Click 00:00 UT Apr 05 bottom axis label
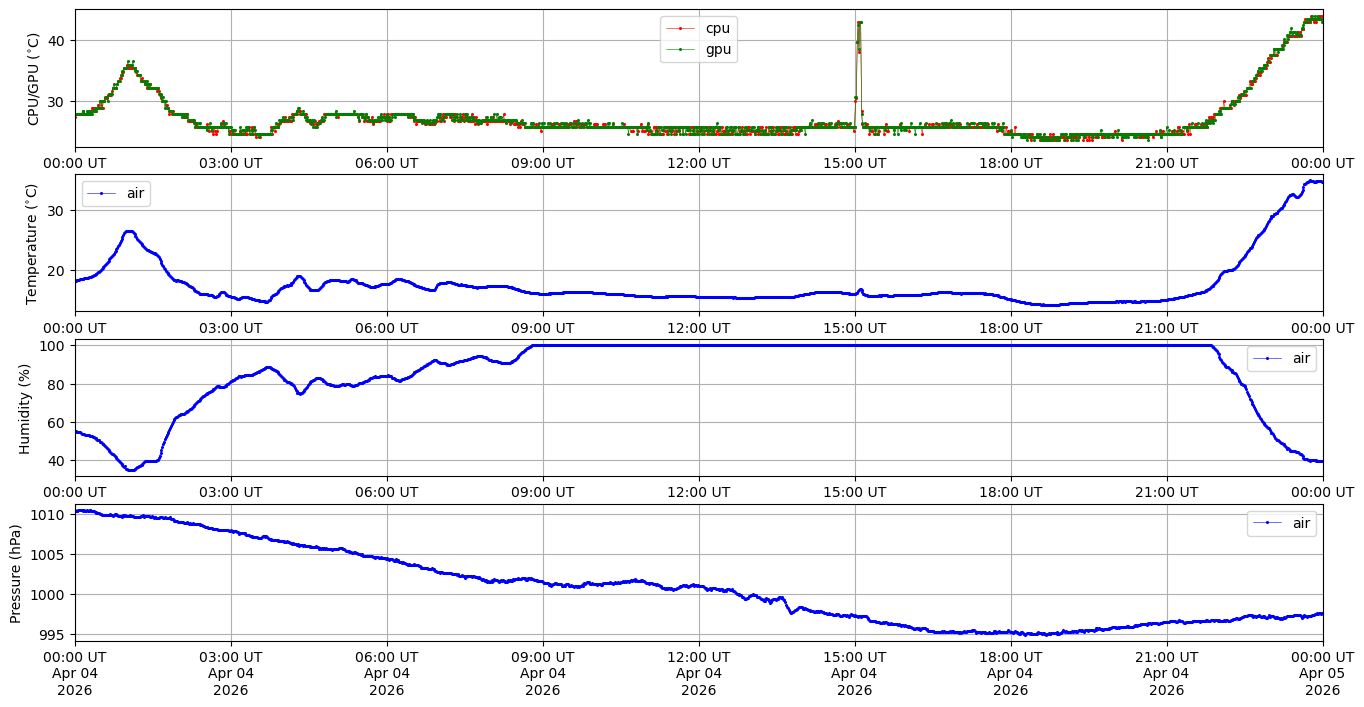The height and width of the screenshot is (707, 1364). coord(1322,675)
